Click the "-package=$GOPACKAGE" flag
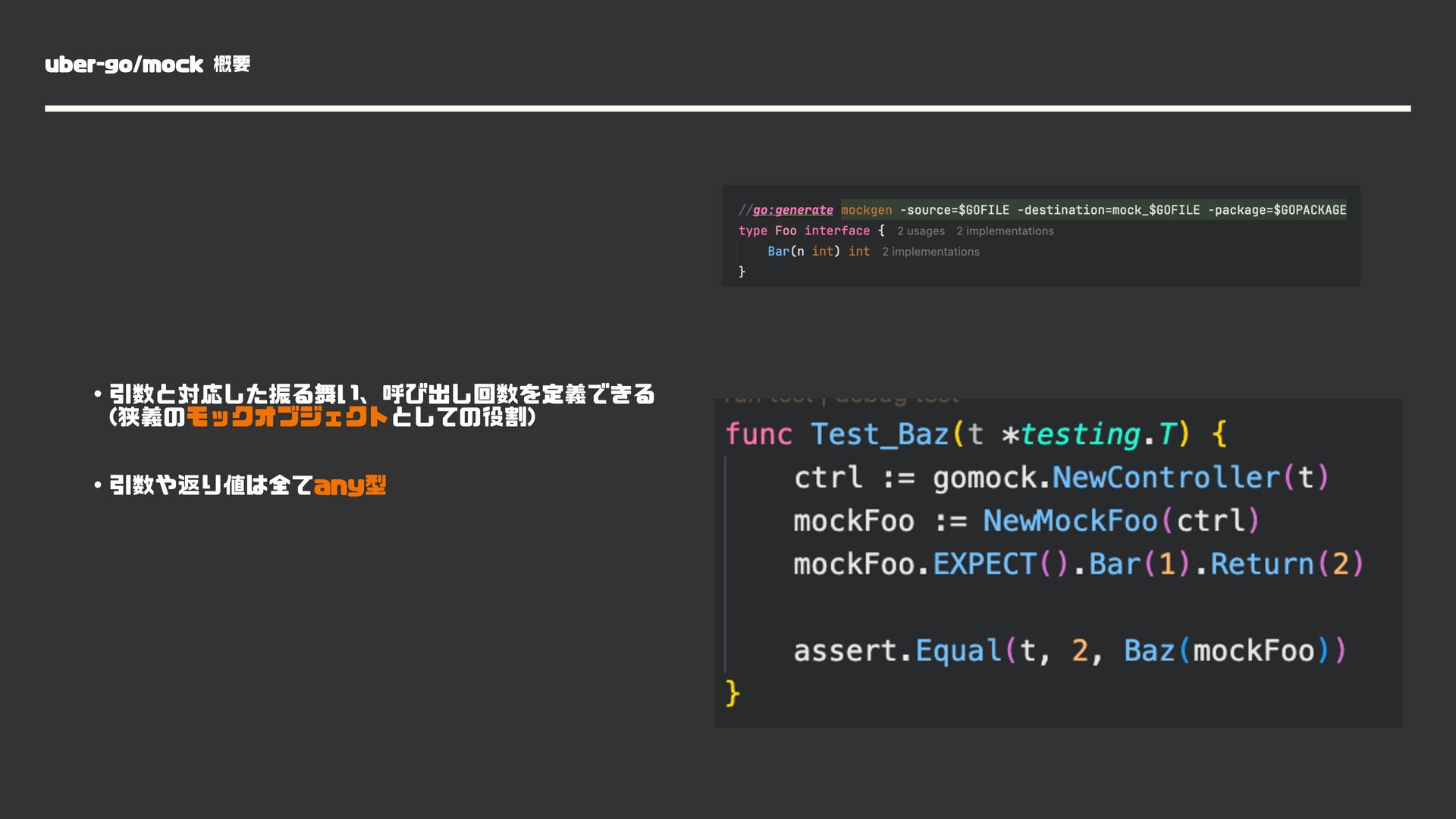 coord(1277,210)
